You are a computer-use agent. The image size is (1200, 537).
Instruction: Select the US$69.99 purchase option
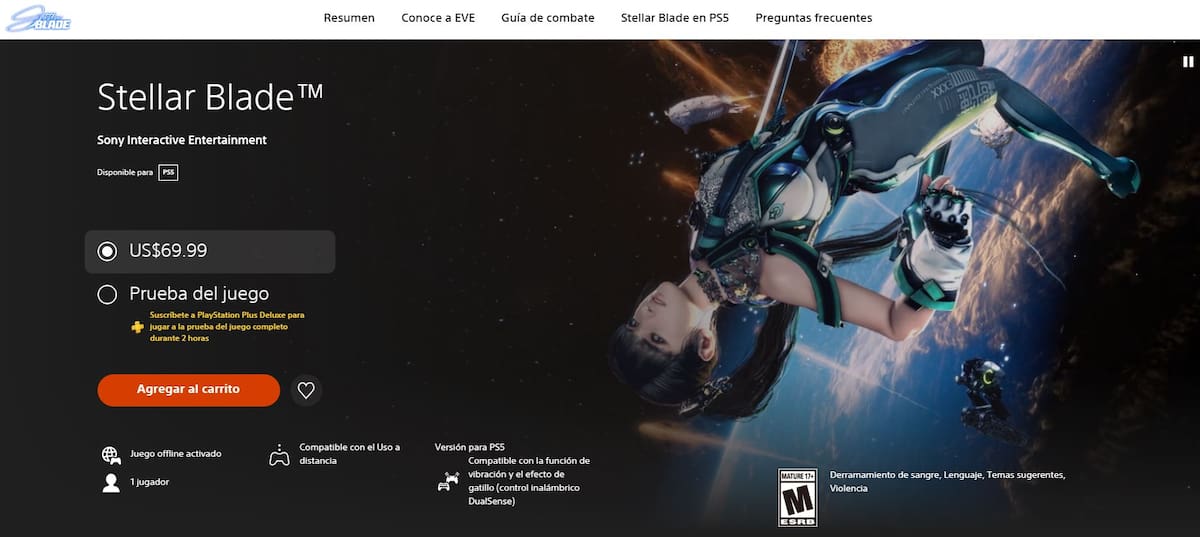[211, 251]
